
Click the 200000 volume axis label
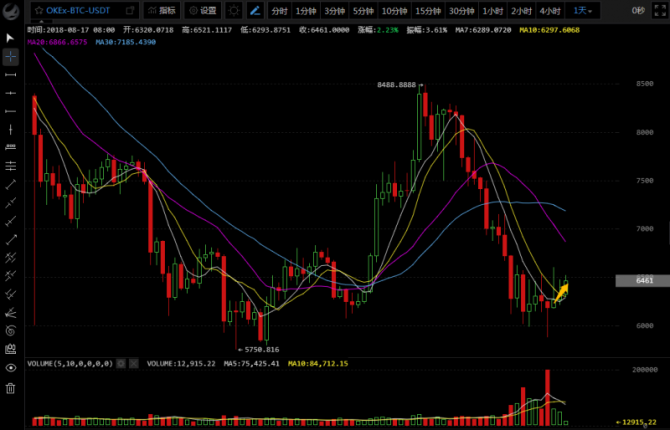click(x=645, y=370)
